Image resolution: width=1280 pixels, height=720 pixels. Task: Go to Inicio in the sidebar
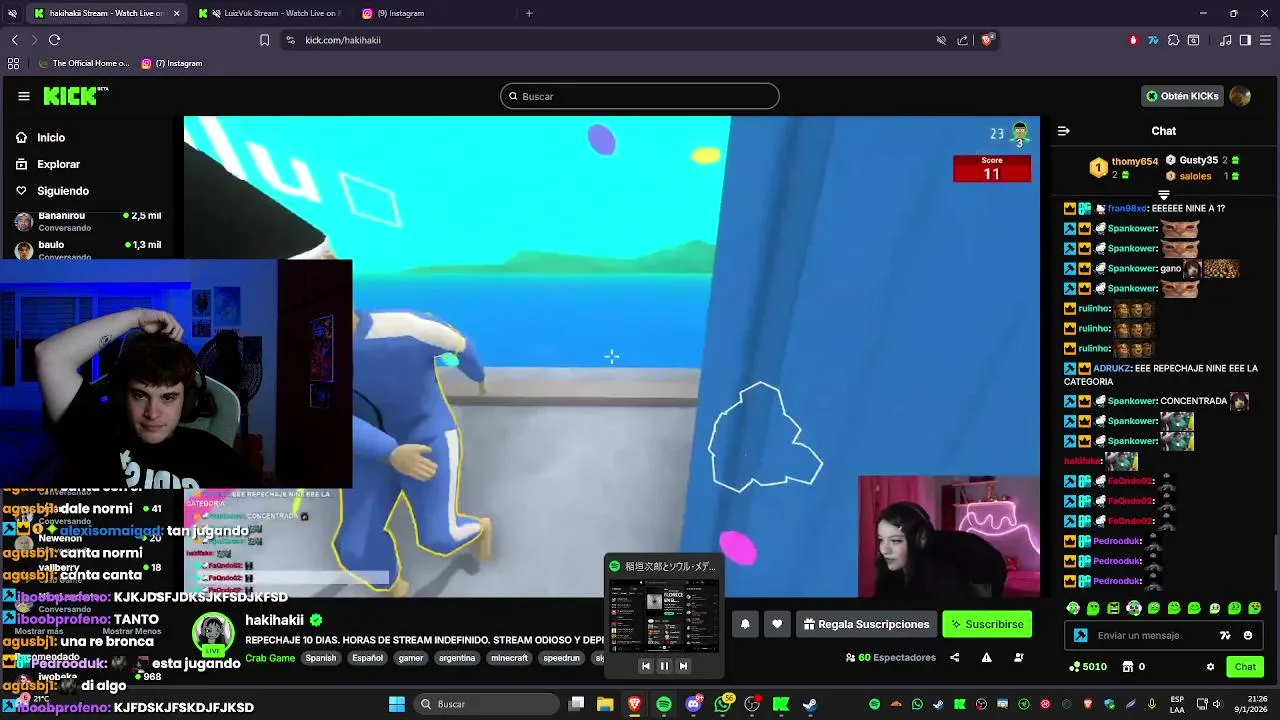51,138
